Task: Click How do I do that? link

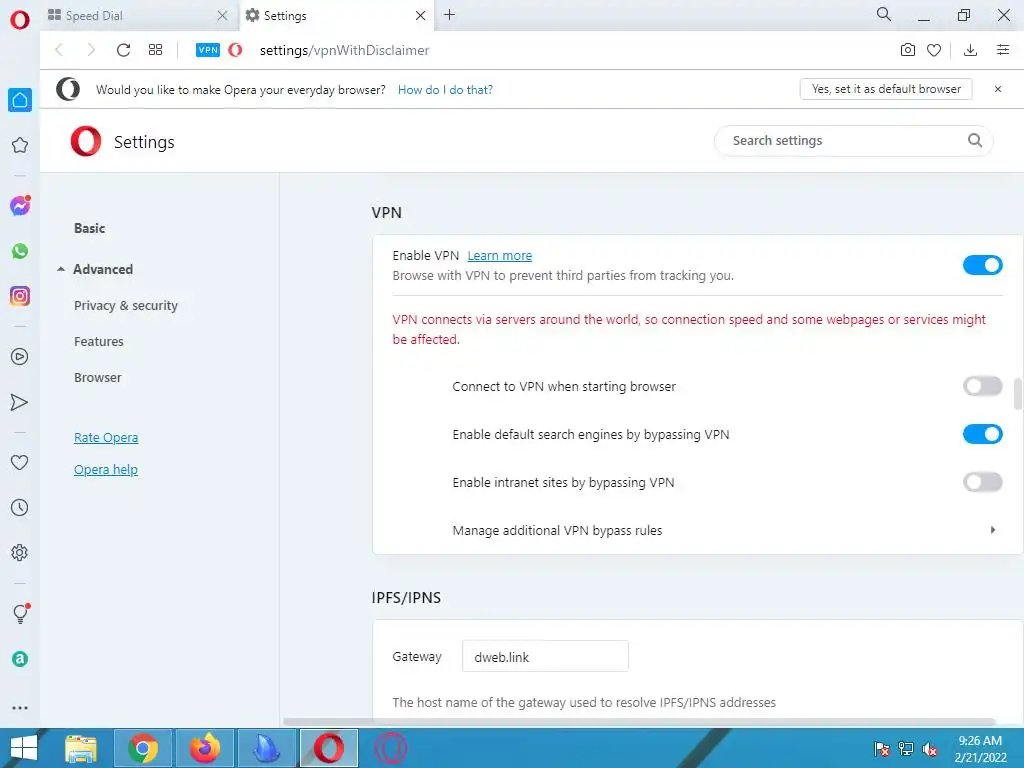Action: tap(445, 89)
